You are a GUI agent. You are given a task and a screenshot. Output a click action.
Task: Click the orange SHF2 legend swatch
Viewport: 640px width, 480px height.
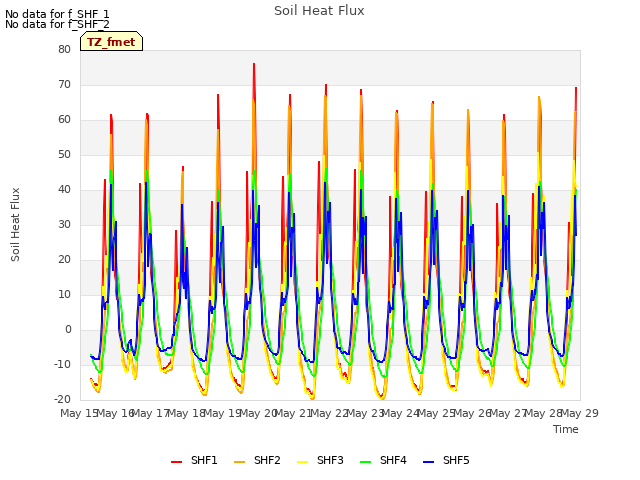coord(239,461)
